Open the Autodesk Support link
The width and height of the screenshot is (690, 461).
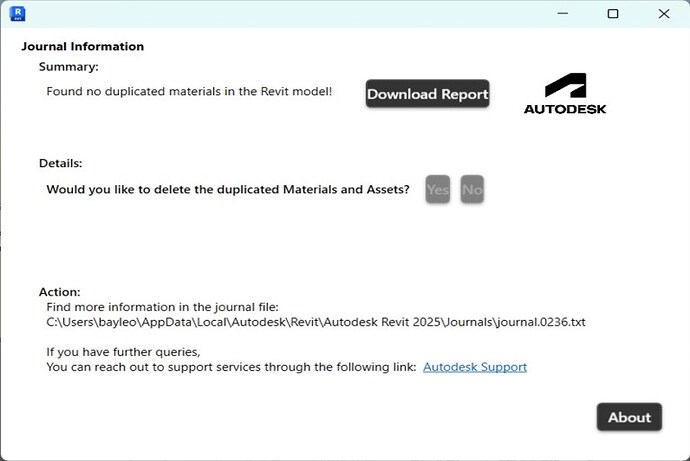click(x=474, y=367)
